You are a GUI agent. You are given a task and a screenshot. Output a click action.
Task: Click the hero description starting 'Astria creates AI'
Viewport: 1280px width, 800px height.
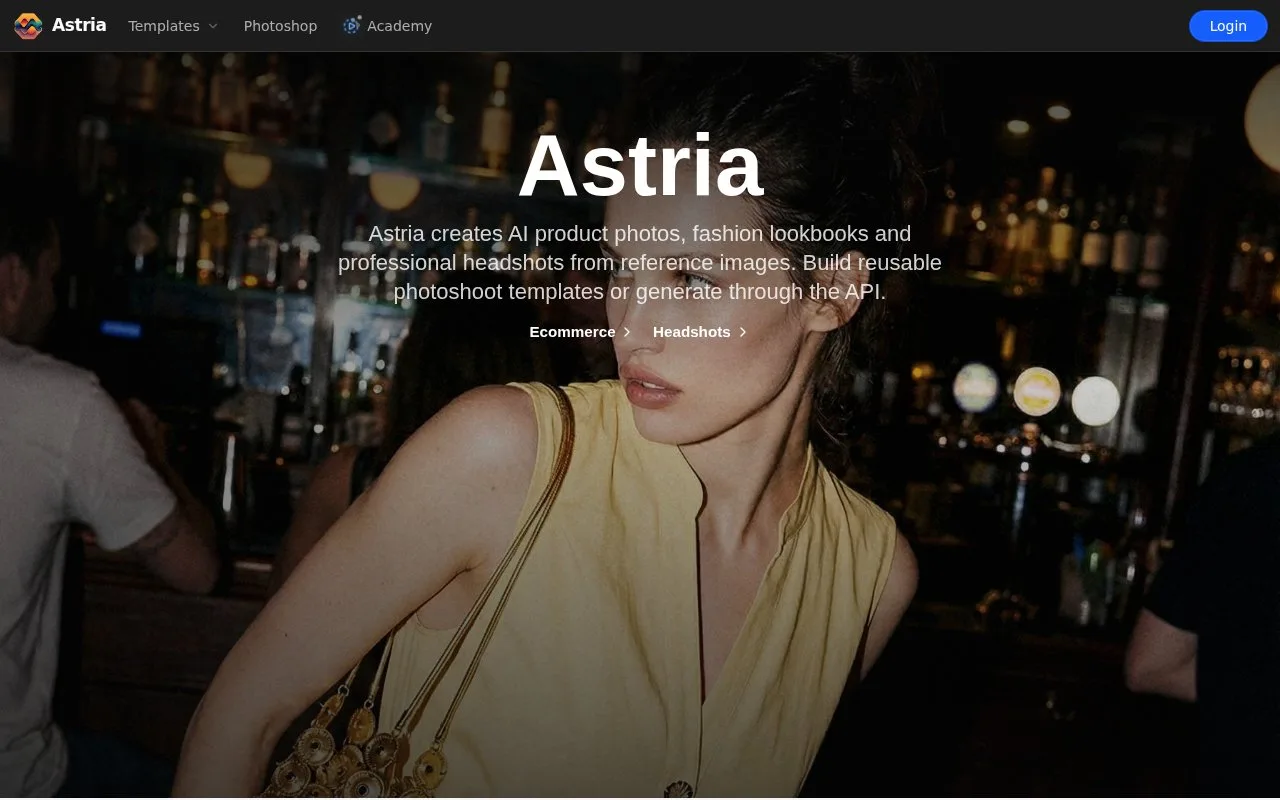[640, 263]
